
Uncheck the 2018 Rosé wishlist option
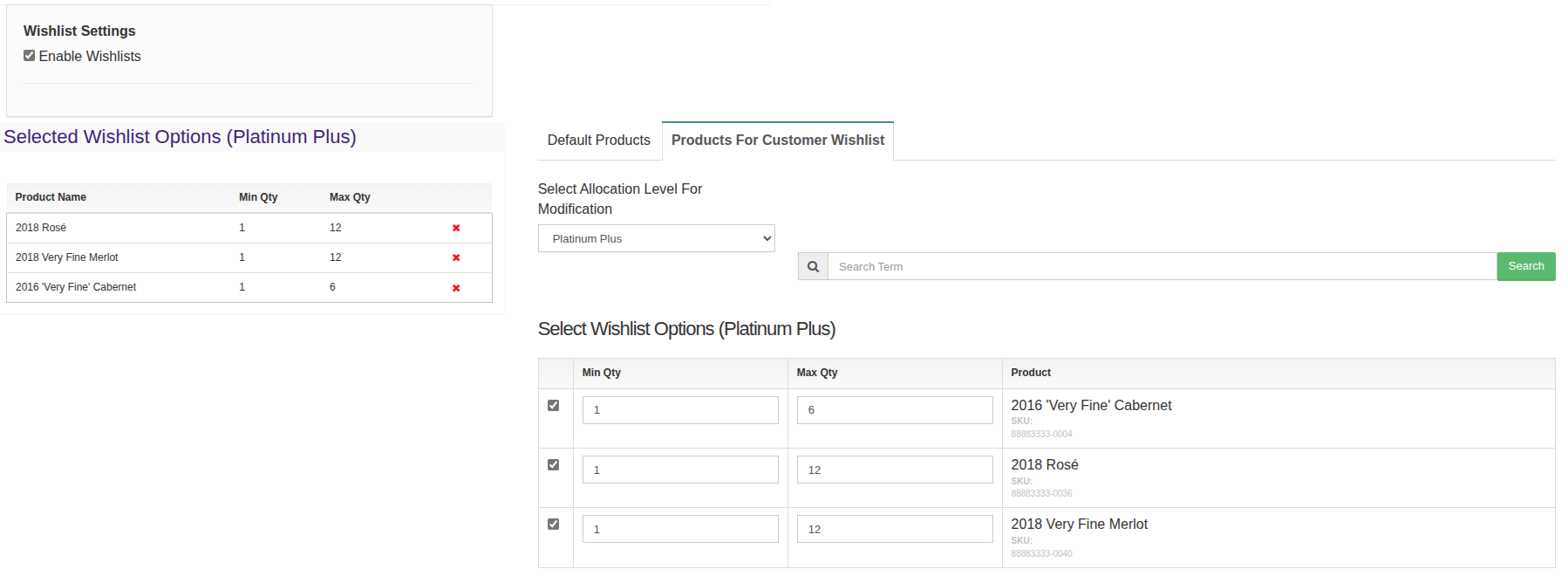(554, 465)
